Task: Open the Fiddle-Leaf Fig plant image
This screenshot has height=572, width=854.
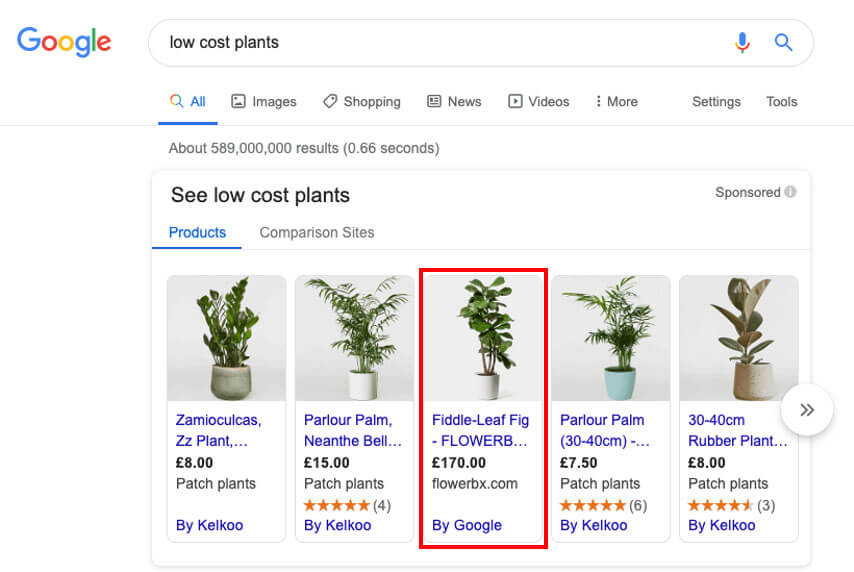Action: [x=483, y=338]
